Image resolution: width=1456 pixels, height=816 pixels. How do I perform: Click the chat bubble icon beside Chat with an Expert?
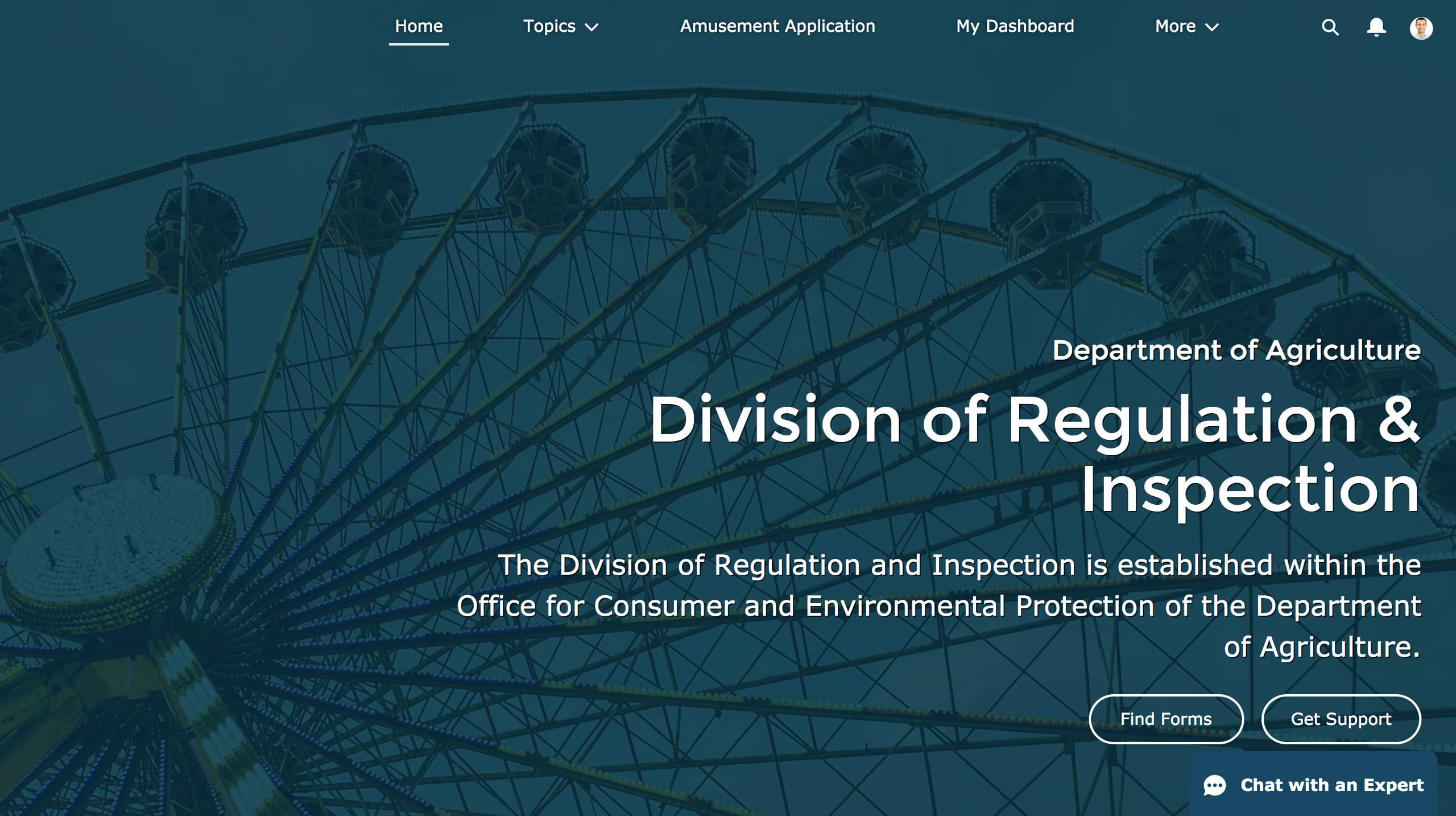point(1214,786)
